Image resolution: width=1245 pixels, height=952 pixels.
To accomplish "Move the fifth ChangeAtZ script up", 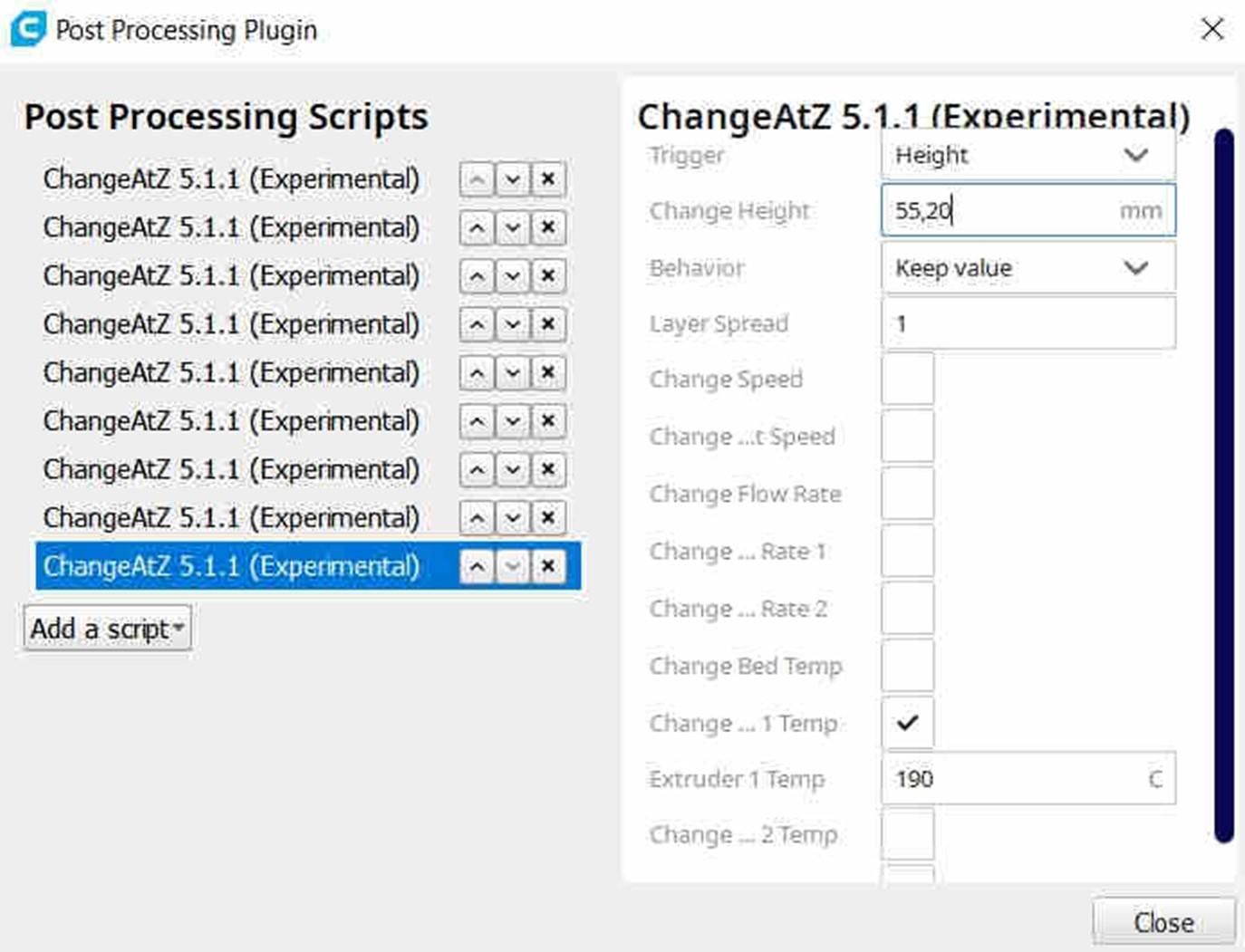I will click(x=477, y=373).
